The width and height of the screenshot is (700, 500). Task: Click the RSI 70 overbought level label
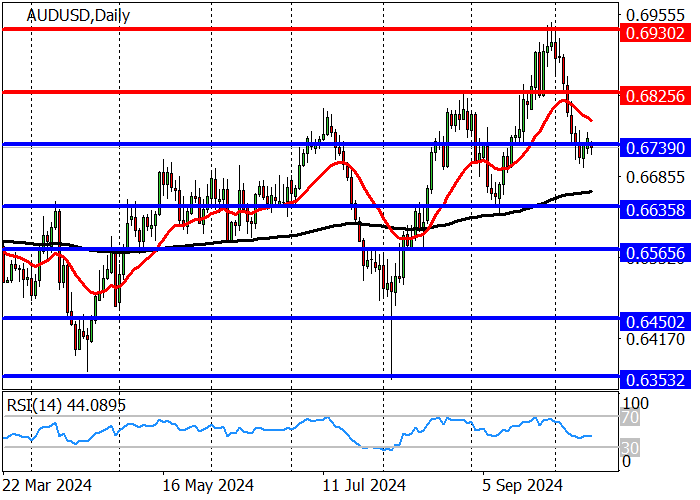tap(631, 418)
